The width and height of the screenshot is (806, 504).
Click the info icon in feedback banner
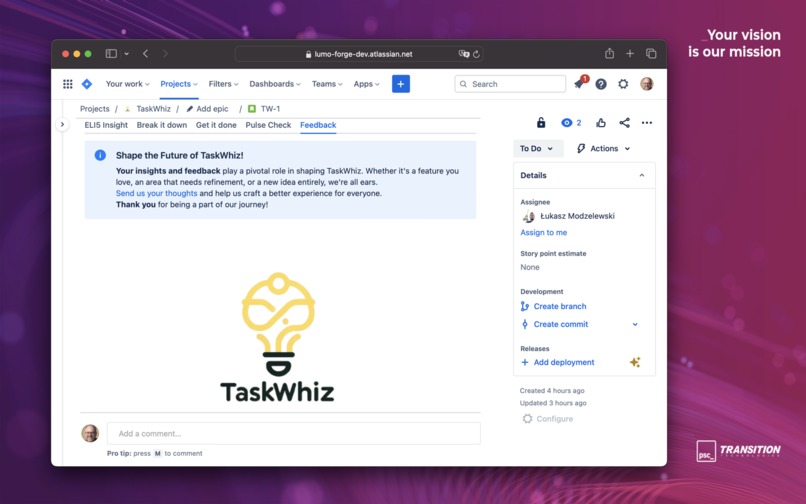pos(100,155)
